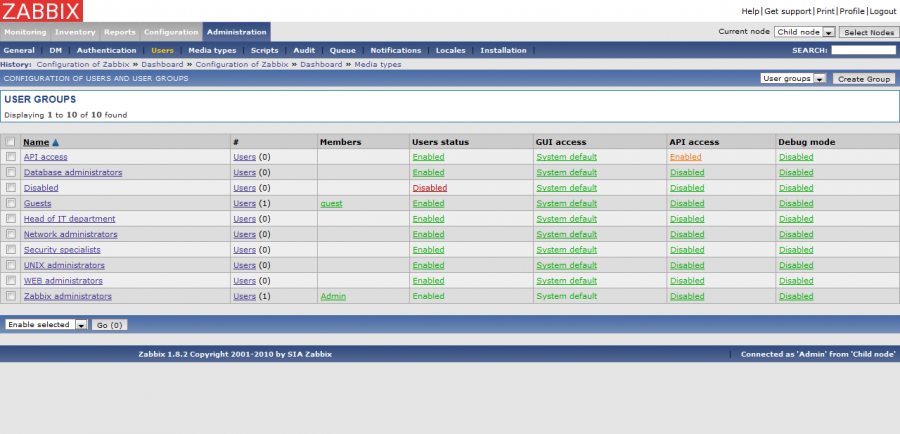Open the Profile link
This screenshot has width=900, height=434.
pos(852,11)
